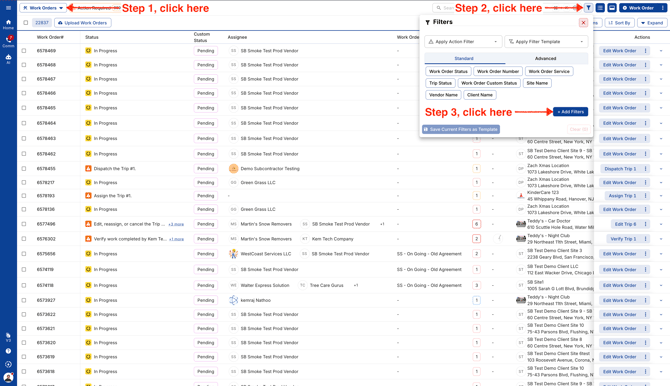
Task: Switch to the Advanced filters tab
Action: (546, 58)
